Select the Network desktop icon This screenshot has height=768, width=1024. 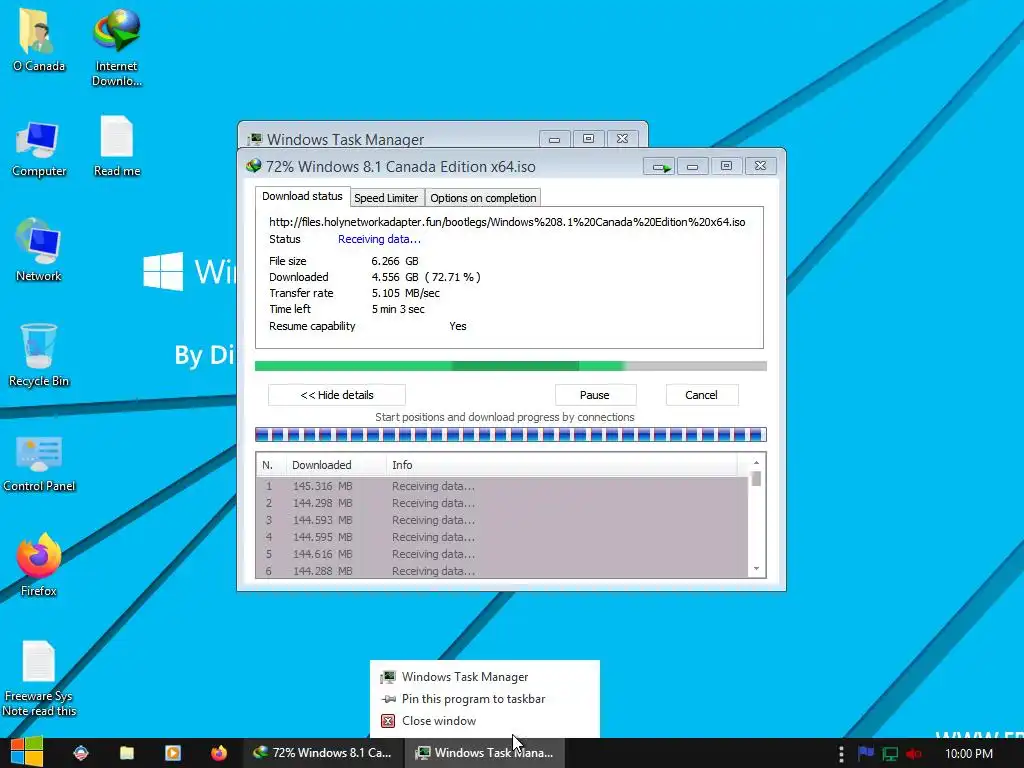point(39,250)
